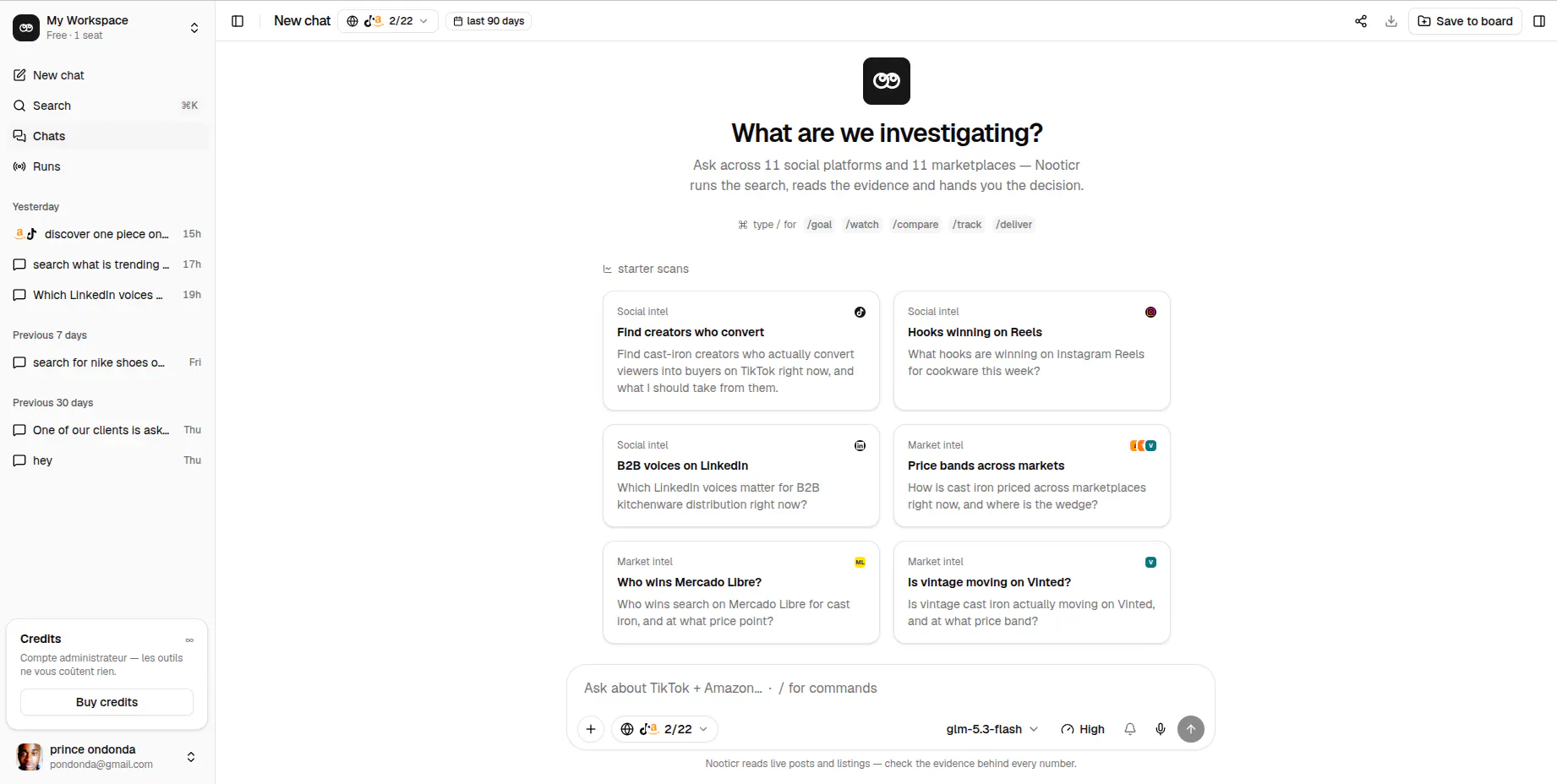This screenshot has width=1557, height=784.
Task: Open the glm-5.3-flash model dropdown
Action: click(992, 729)
